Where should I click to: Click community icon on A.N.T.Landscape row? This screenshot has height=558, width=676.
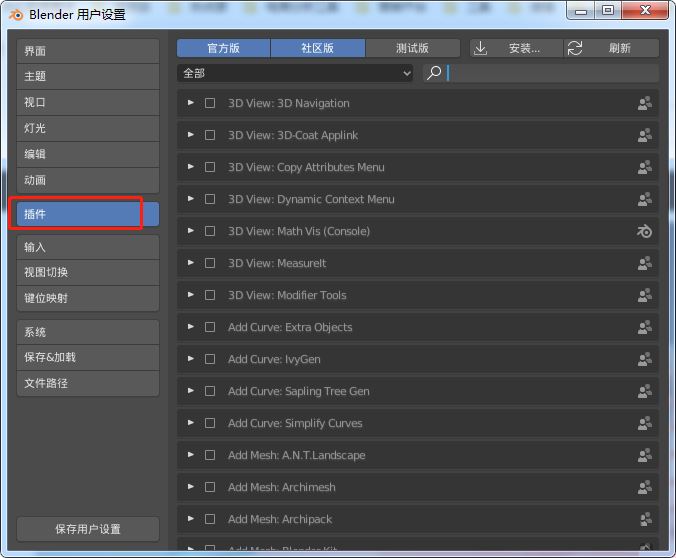tap(645, 455)
